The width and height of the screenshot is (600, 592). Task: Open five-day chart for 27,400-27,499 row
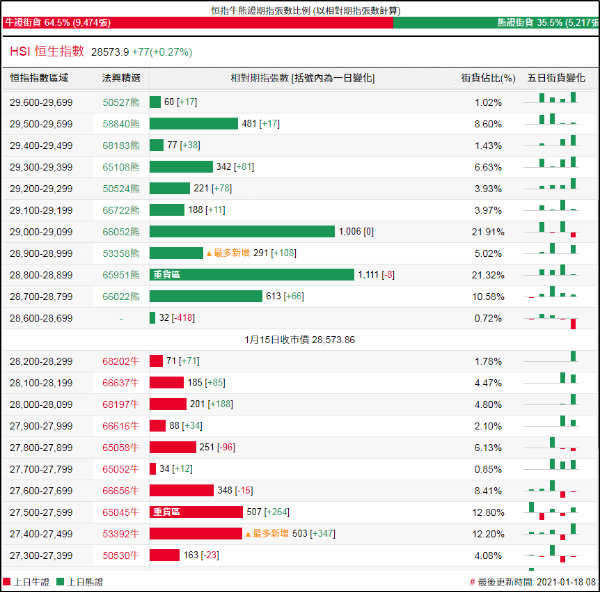(x=551, y=532)
